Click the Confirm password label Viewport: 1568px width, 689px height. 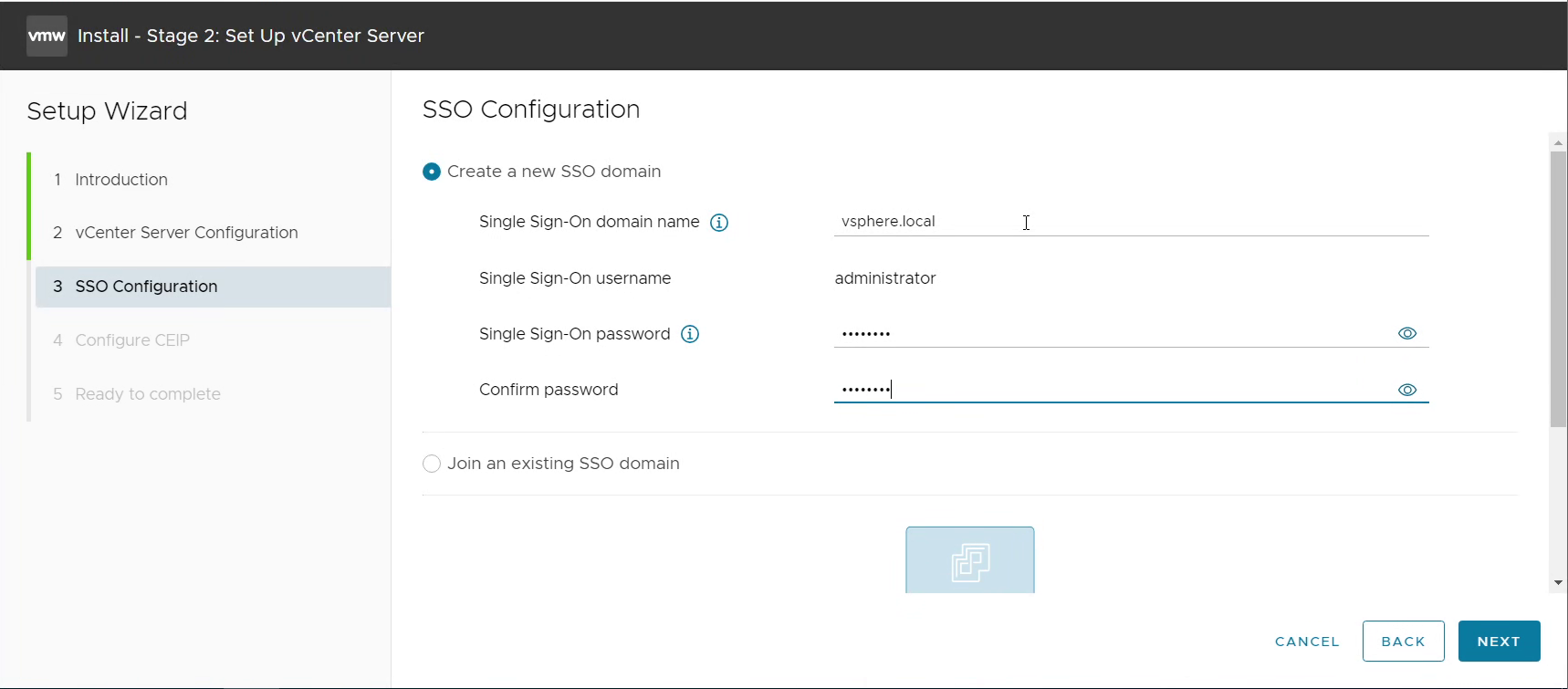point(549,390)
